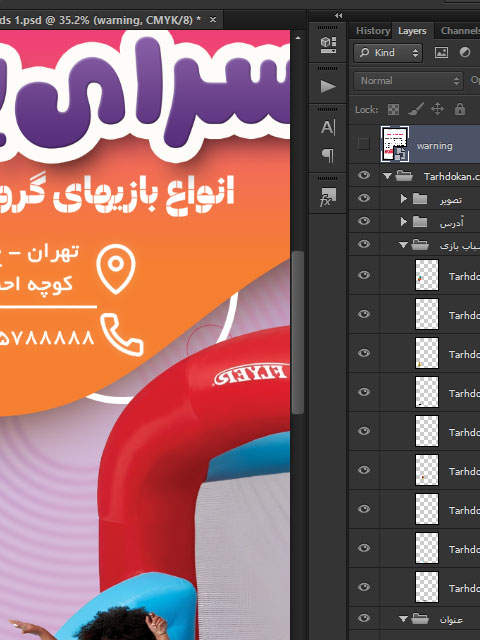The height and width of the screenshot is (640, 480).
Task: Hide the تصویر group with eye icon
Action: click(x=364, y=198)
